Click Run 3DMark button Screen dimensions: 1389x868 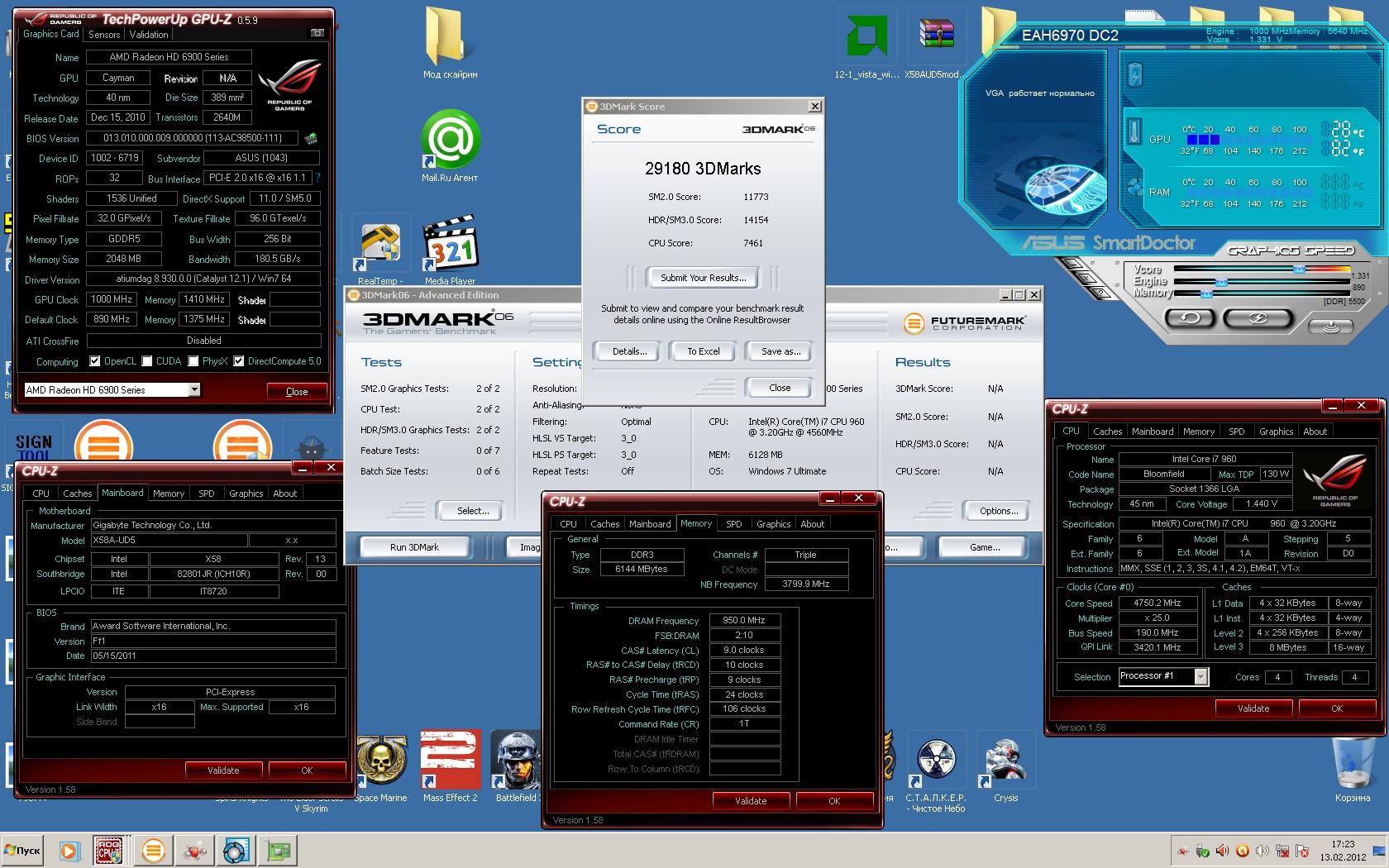coord(415,547)
